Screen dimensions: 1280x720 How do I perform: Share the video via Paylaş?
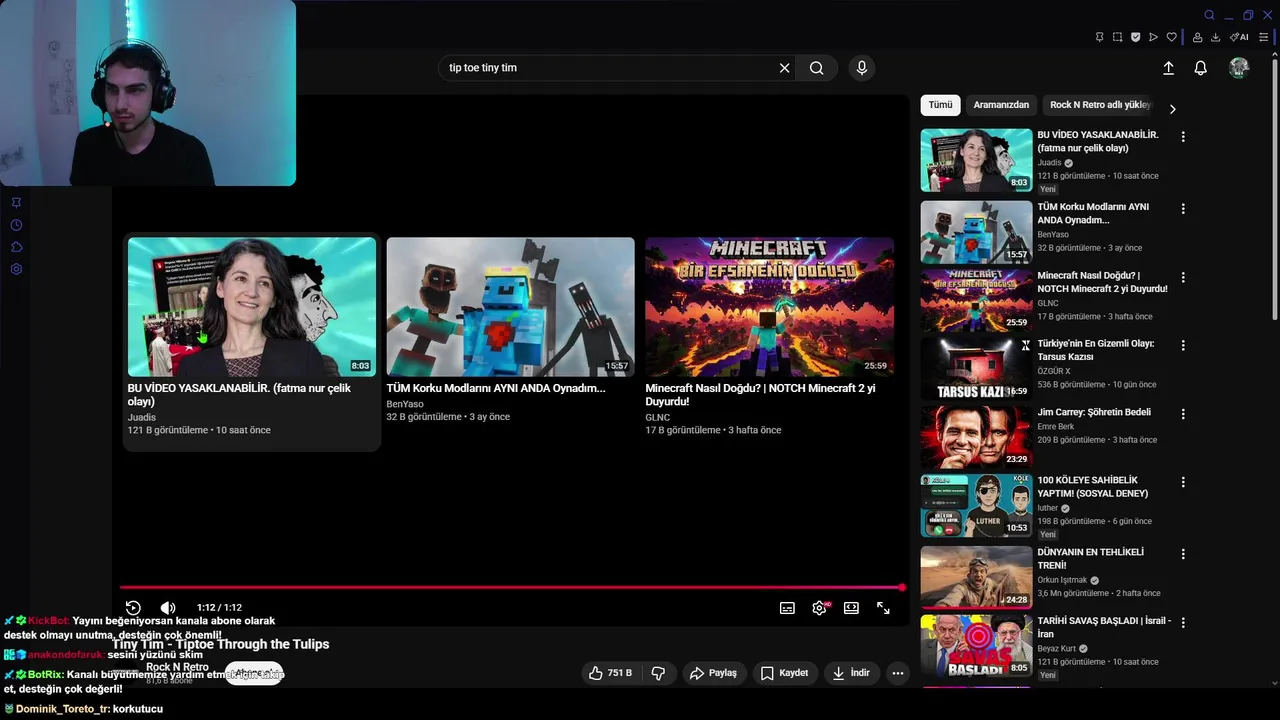pos(714,673)
